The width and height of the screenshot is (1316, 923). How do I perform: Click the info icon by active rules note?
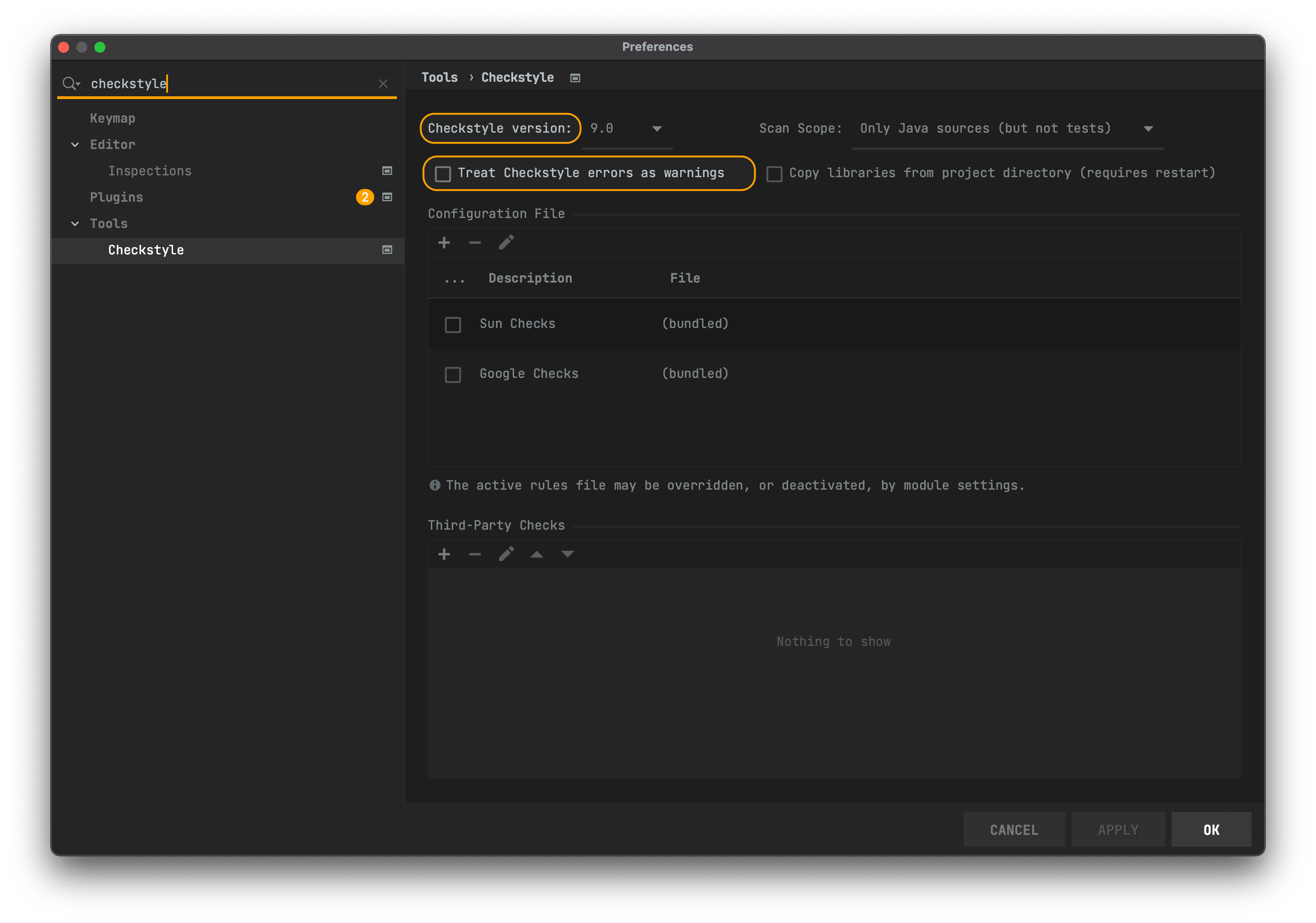pyautogui.click(x=435, y=485)
